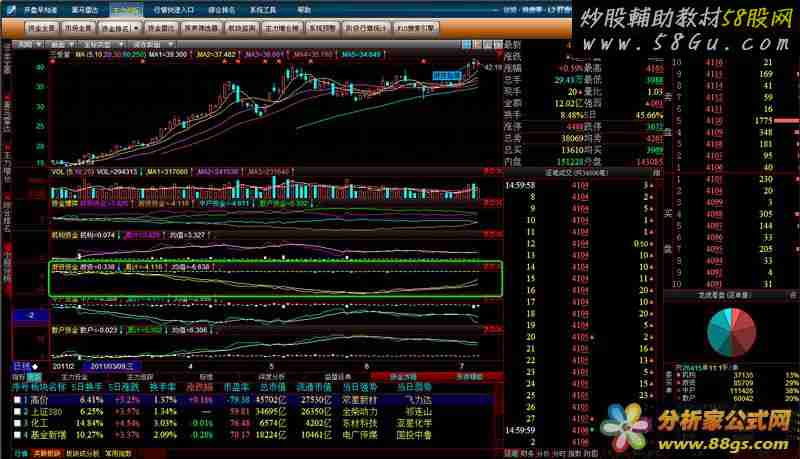Click the K10 search engine toolbar button
This screenshot has width=800, height=459.
(416, 28)
